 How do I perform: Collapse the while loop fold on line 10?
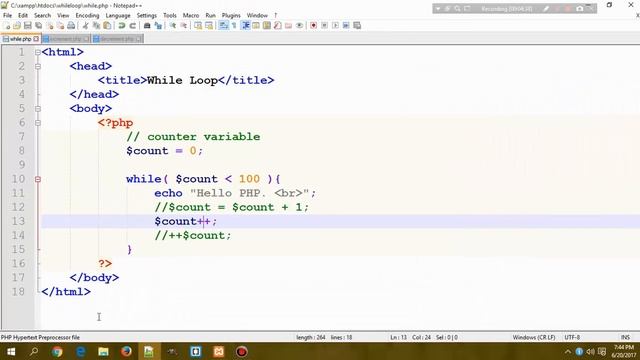(38, 179)
